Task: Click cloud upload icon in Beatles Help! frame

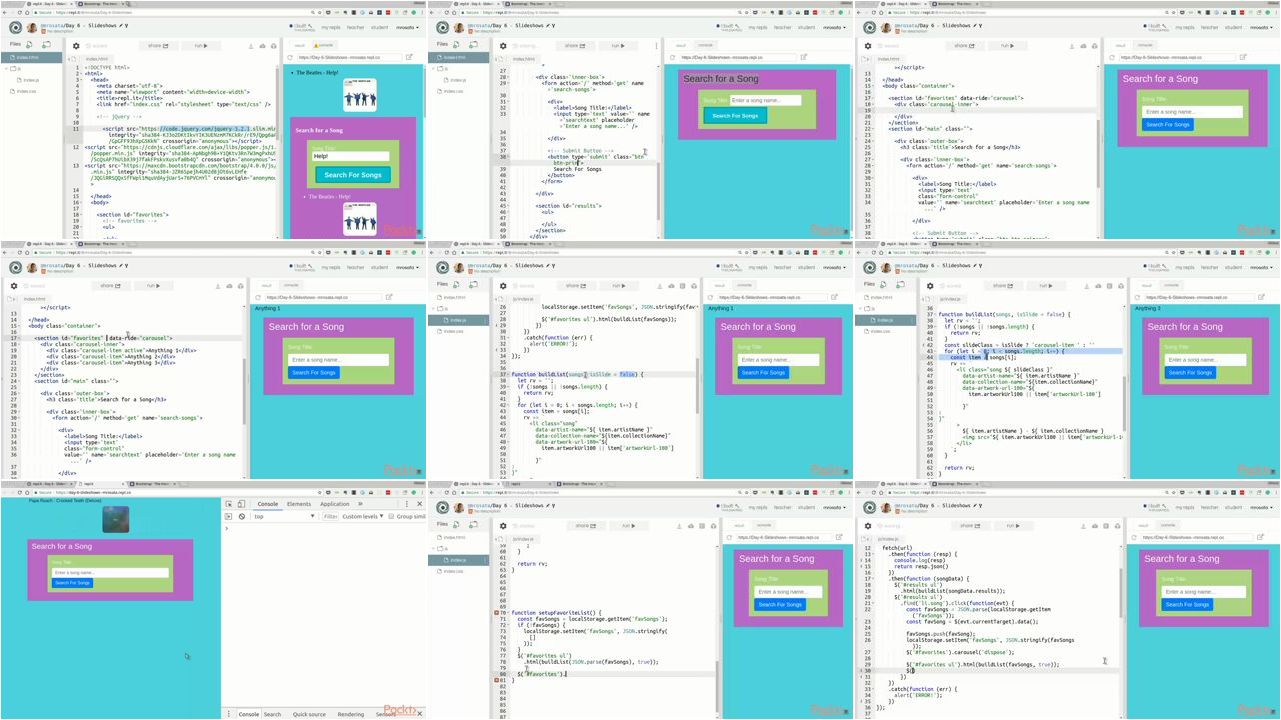Action: click(262, 46)
